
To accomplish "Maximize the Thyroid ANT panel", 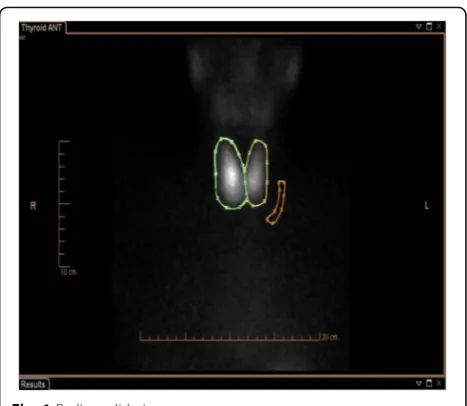I will tap(429, 26).
